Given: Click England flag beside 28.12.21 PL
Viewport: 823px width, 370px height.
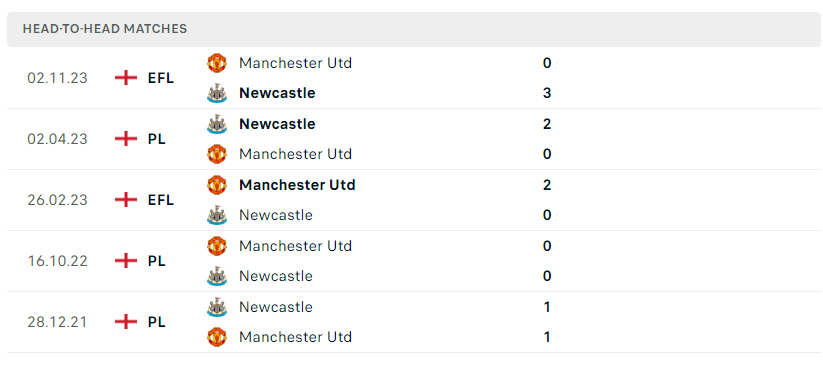Looking at the screenshot, I should [126, 322].
